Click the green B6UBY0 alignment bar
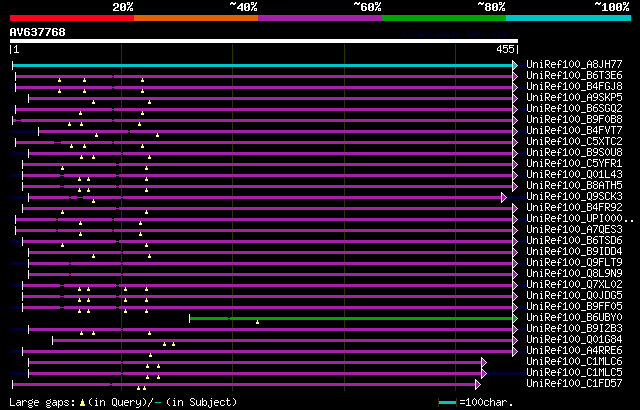This screenshot has height=410, width=640. coord(350,318)
